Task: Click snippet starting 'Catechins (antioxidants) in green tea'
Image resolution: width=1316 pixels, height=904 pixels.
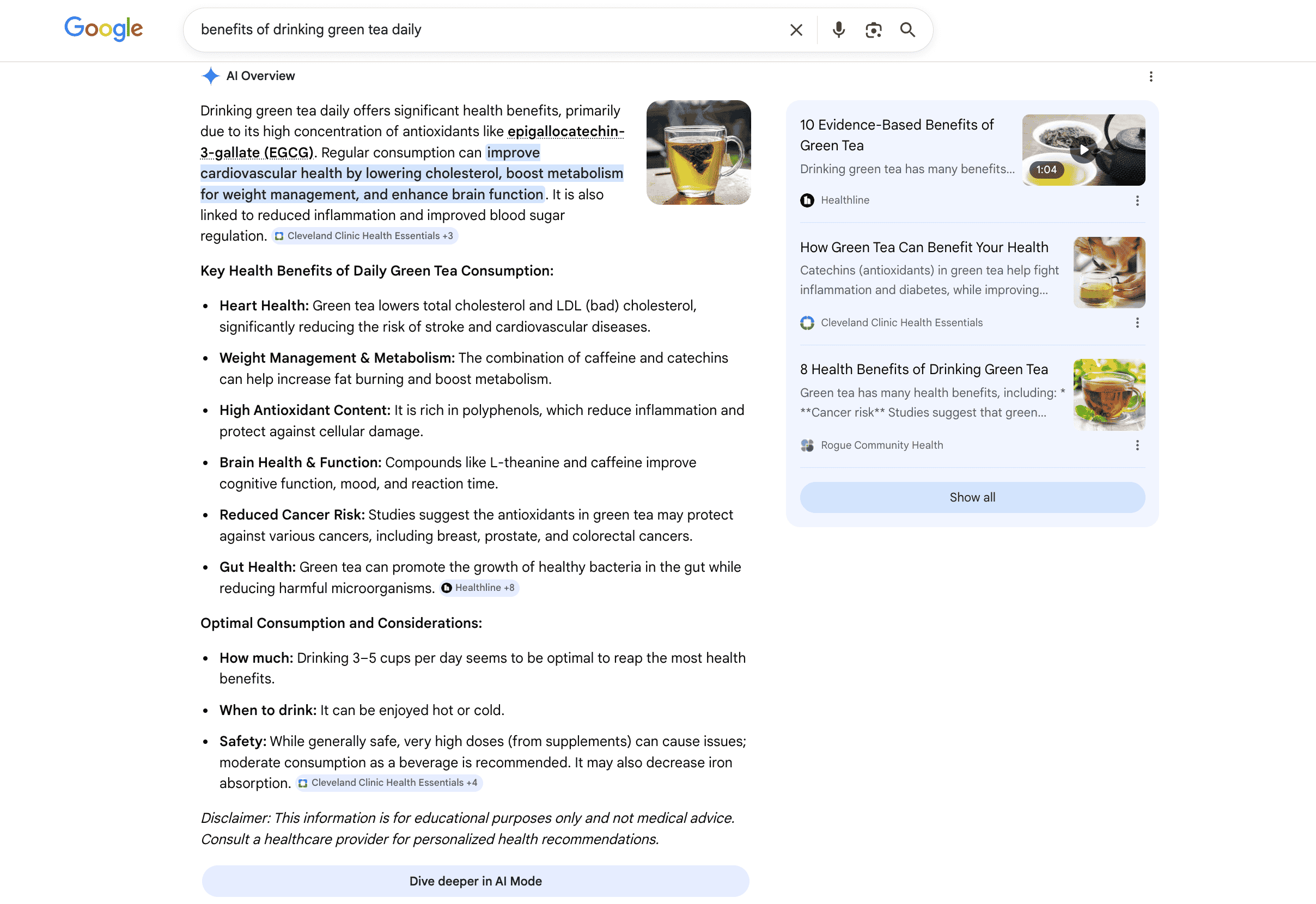Action: pyautogui.click(x=929, y=280)
